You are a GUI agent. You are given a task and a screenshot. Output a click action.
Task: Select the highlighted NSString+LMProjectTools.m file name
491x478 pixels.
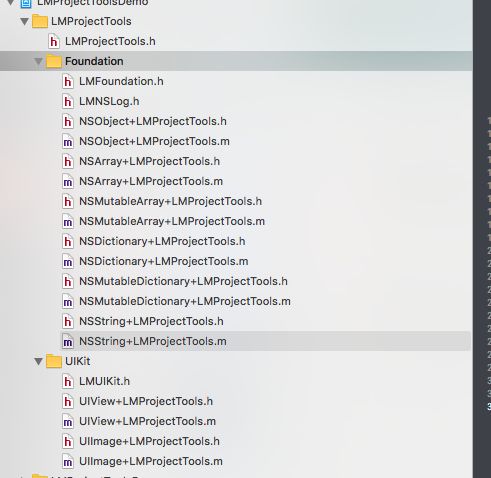coord(153,341)
